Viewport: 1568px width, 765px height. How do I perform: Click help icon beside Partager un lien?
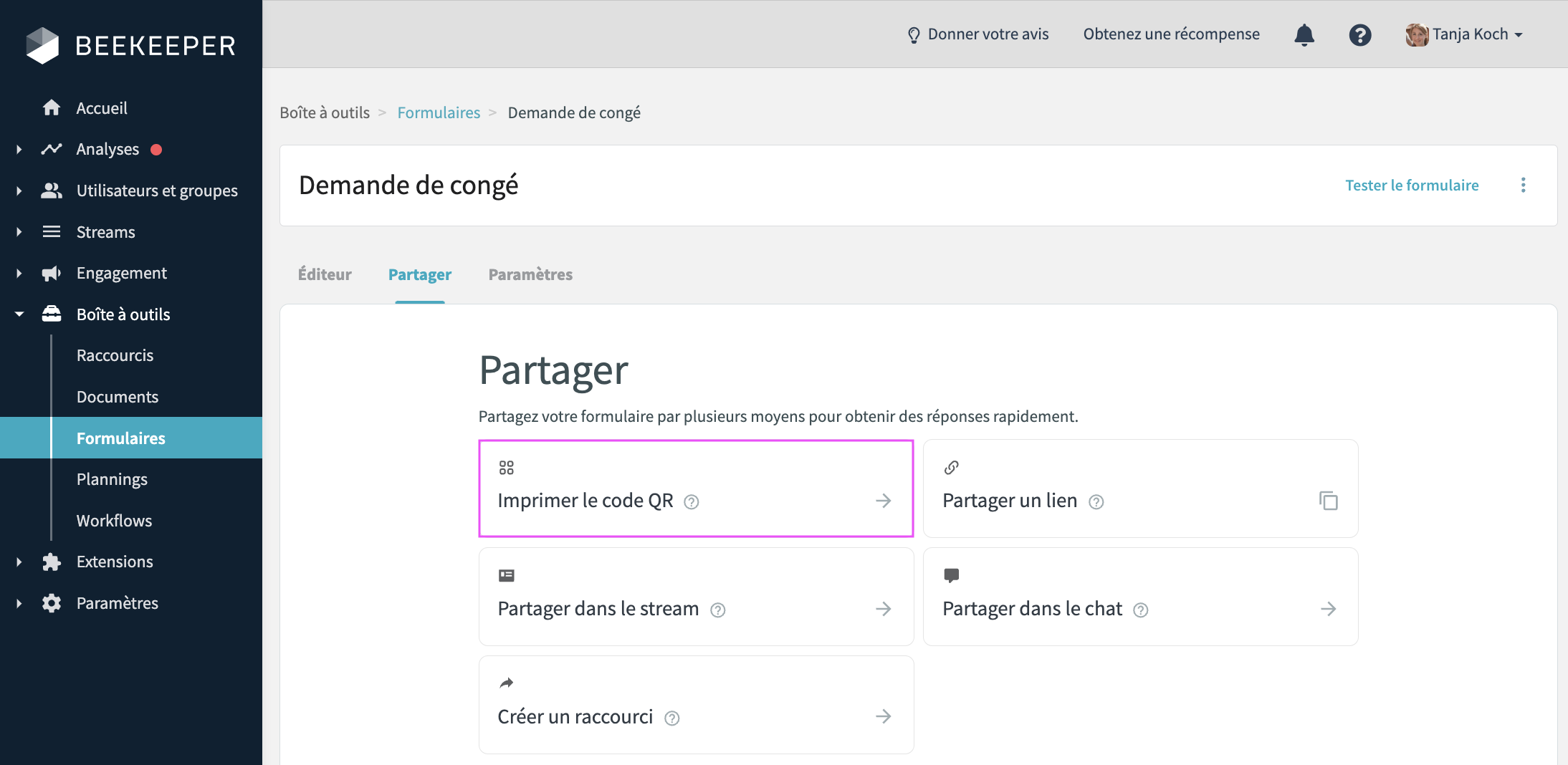click(x=1096, y=501)
